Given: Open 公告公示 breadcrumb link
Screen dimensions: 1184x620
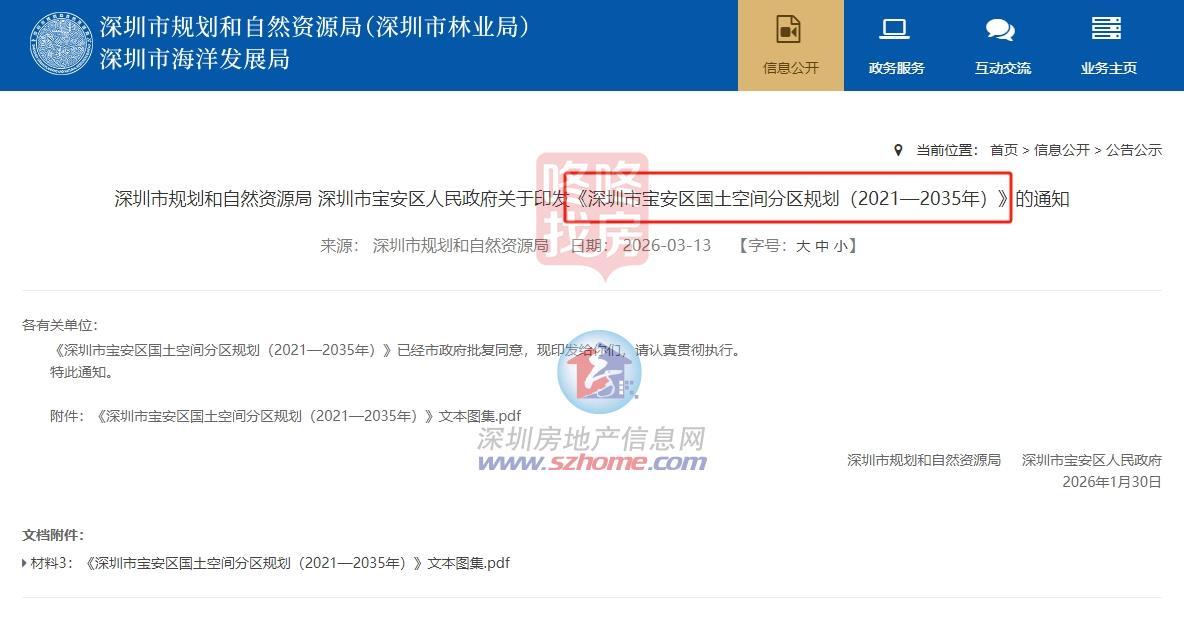Looking at the screenshot, I should point(1133,150).
